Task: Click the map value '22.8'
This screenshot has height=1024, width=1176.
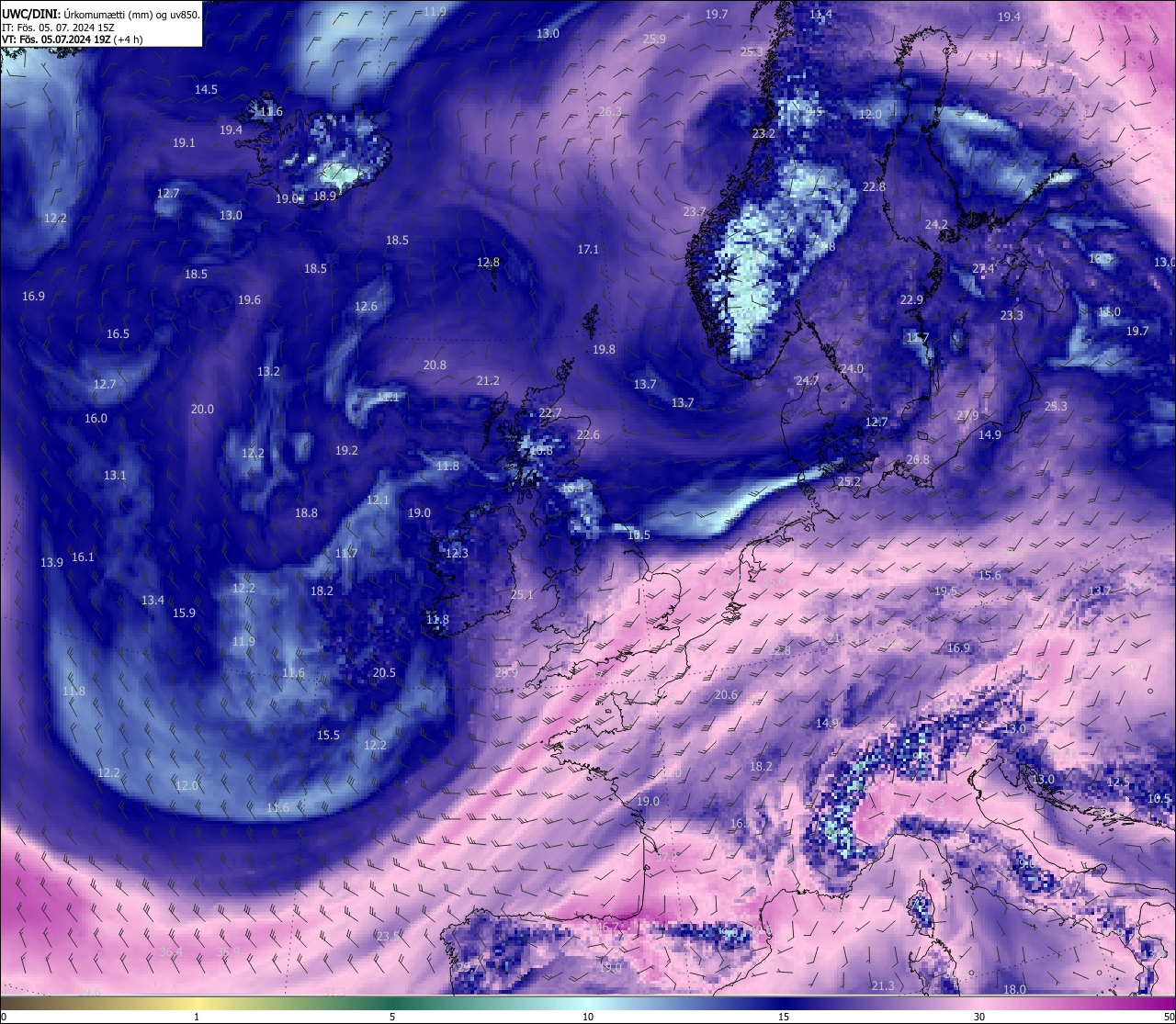Action: coord(874,187)
